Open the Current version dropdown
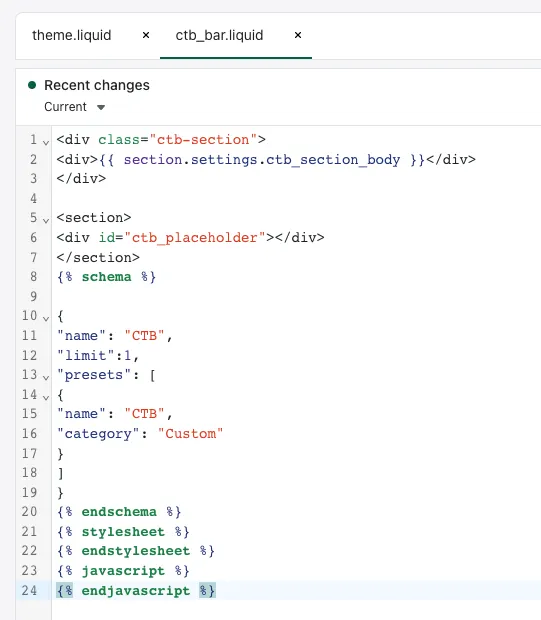Image resolution: width=541 pixels, height=620 pixels. point(75,107)
